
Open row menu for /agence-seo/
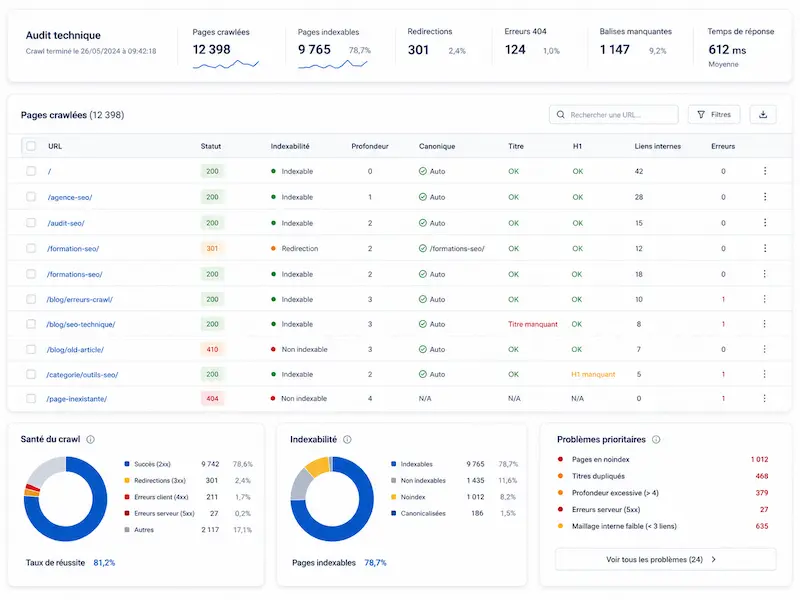[765, 197]
